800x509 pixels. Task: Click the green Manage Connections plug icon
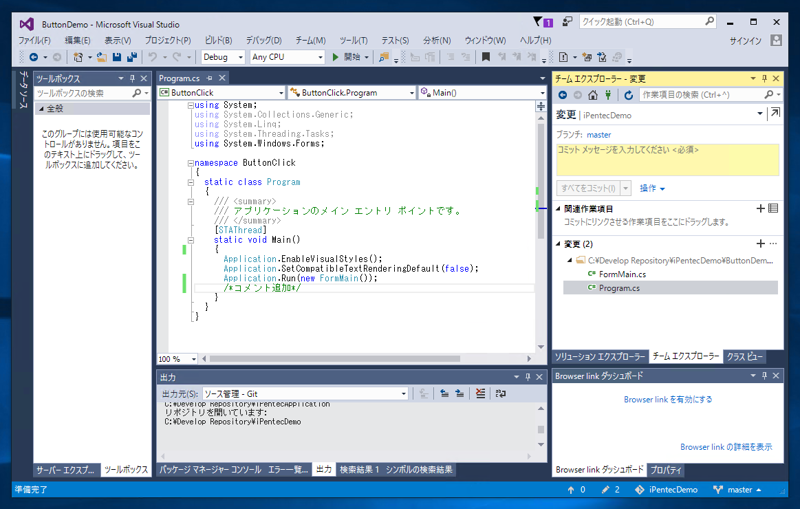tap(608, 95)
